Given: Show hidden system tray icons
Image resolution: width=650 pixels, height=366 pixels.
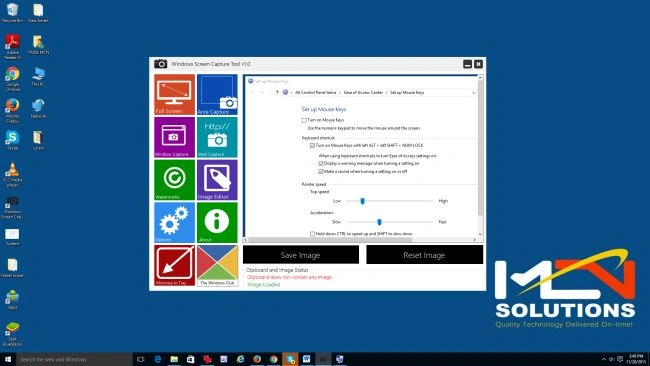Looking at the screenshot, I should click(x=604, y=359).
